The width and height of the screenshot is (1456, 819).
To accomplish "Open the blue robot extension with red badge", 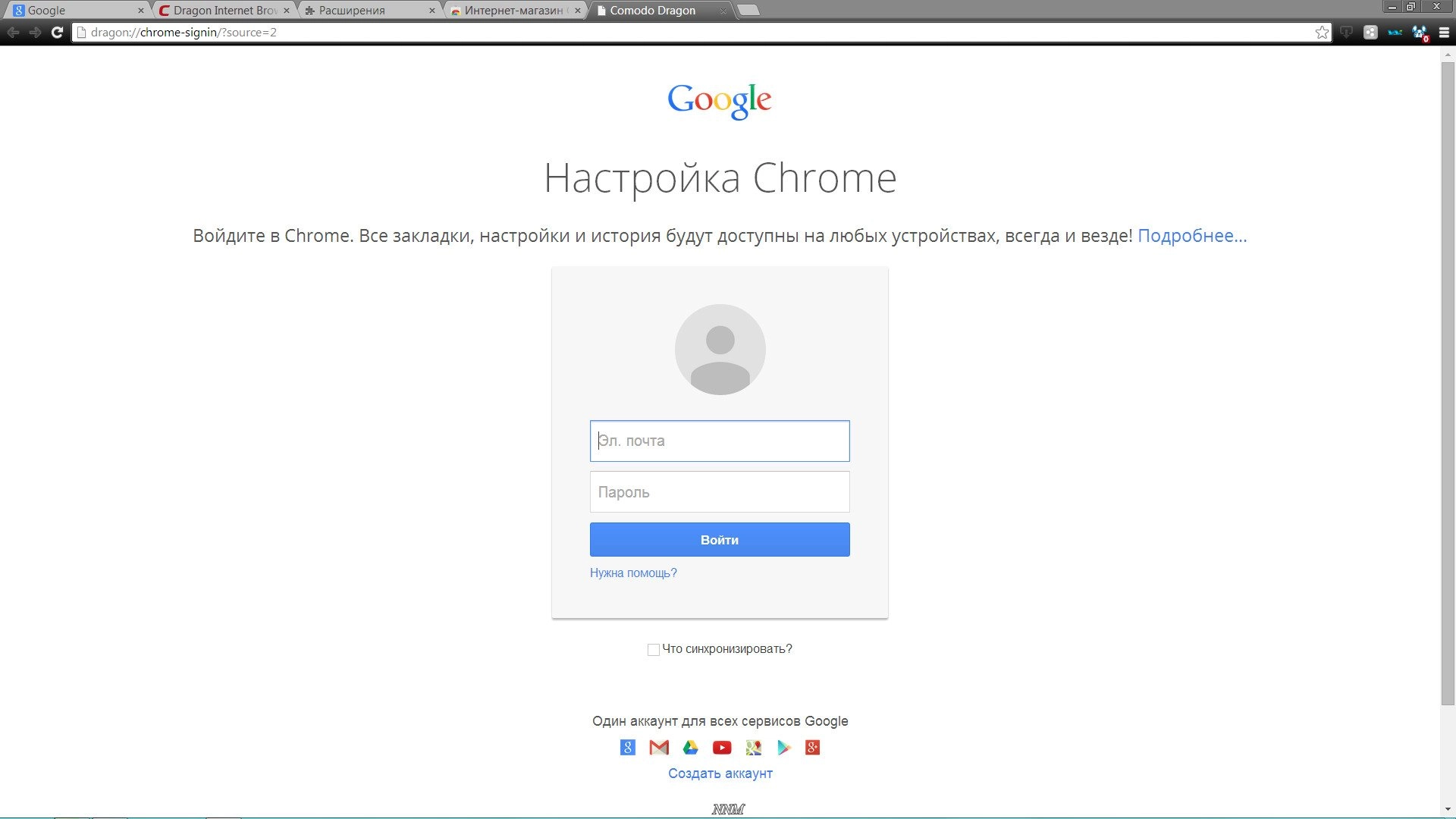I will click(x=1420, y=33).
